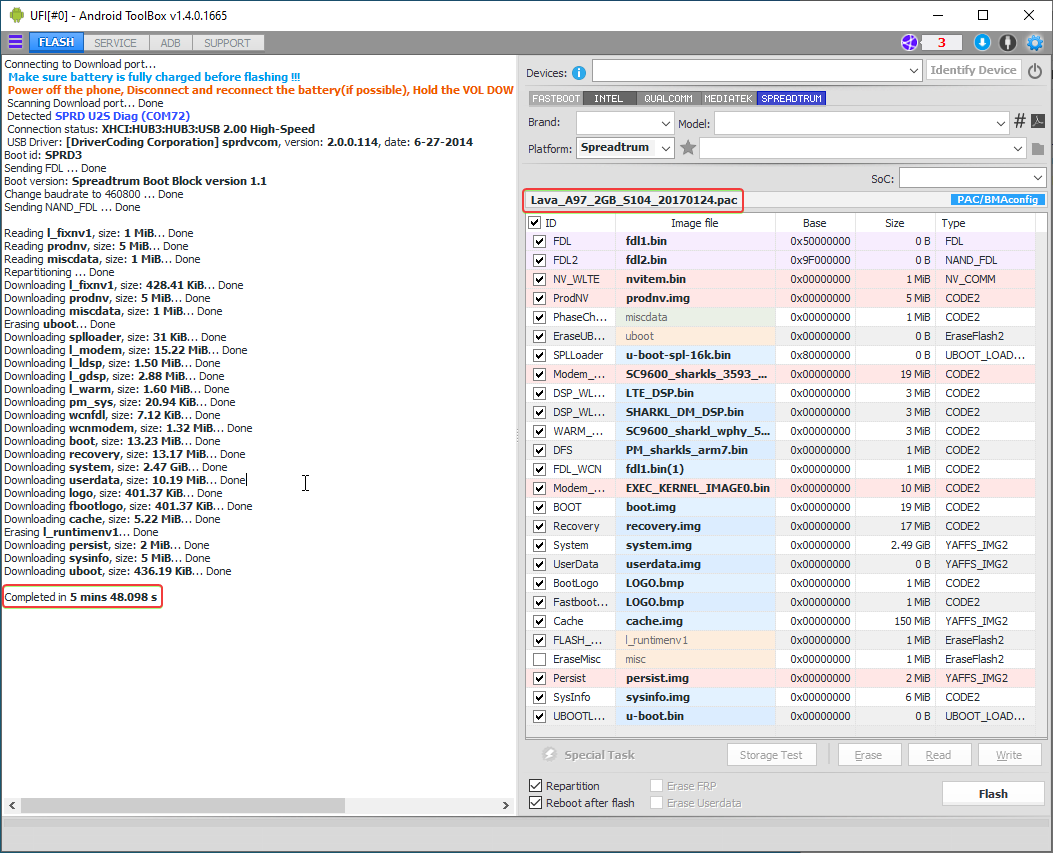Select the INTEL platform tab
The image size is (1053, 853).
pyautogui.click(x=608, y=99)
